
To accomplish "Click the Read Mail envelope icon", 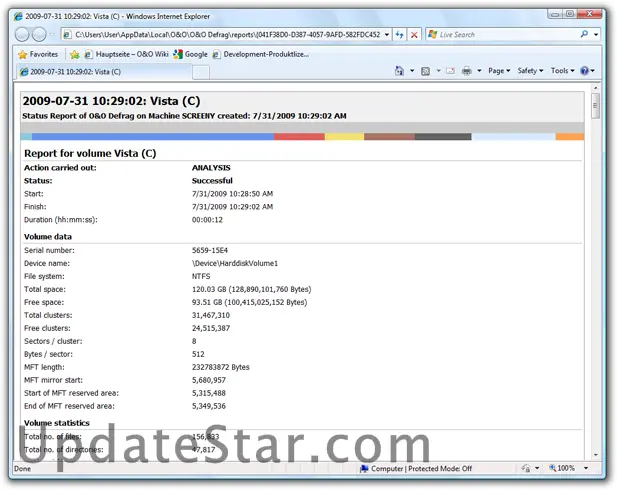I will 451,71.
